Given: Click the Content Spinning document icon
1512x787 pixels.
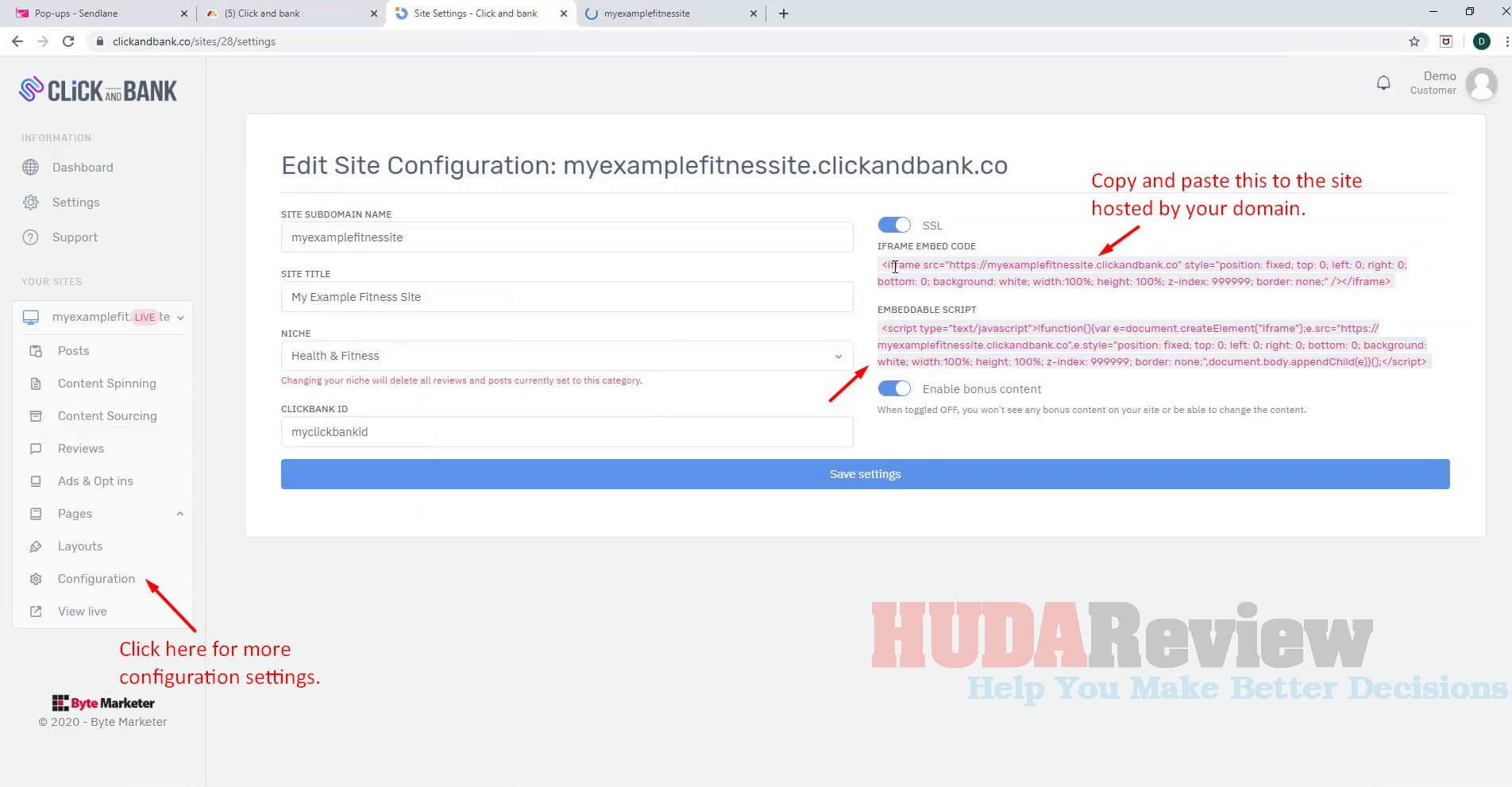Looking at the screenshot, I should [36, 384].
